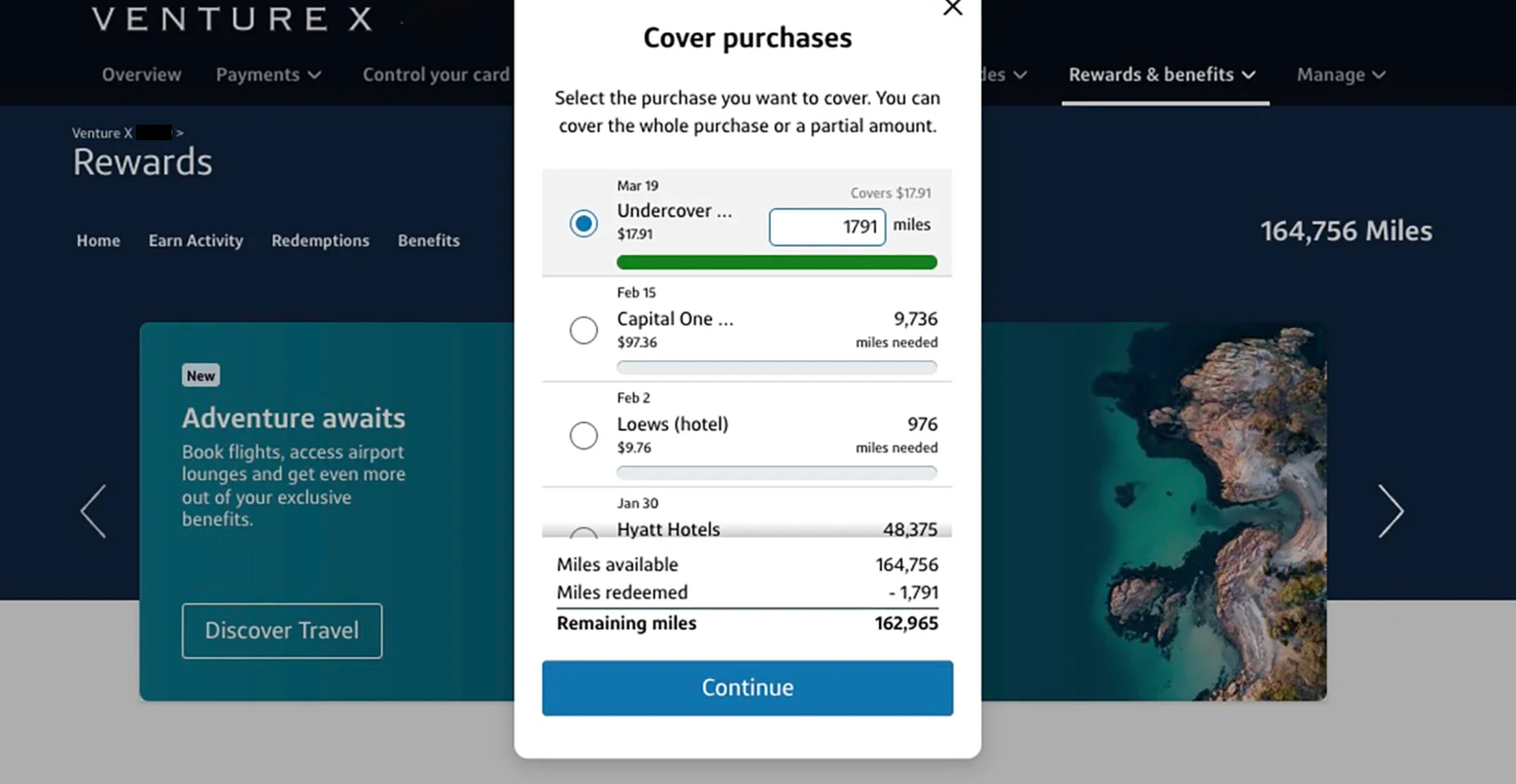Select the Undercover purchase radio button
This screenshot has width=1516, height=784.
tap(583, 224)
